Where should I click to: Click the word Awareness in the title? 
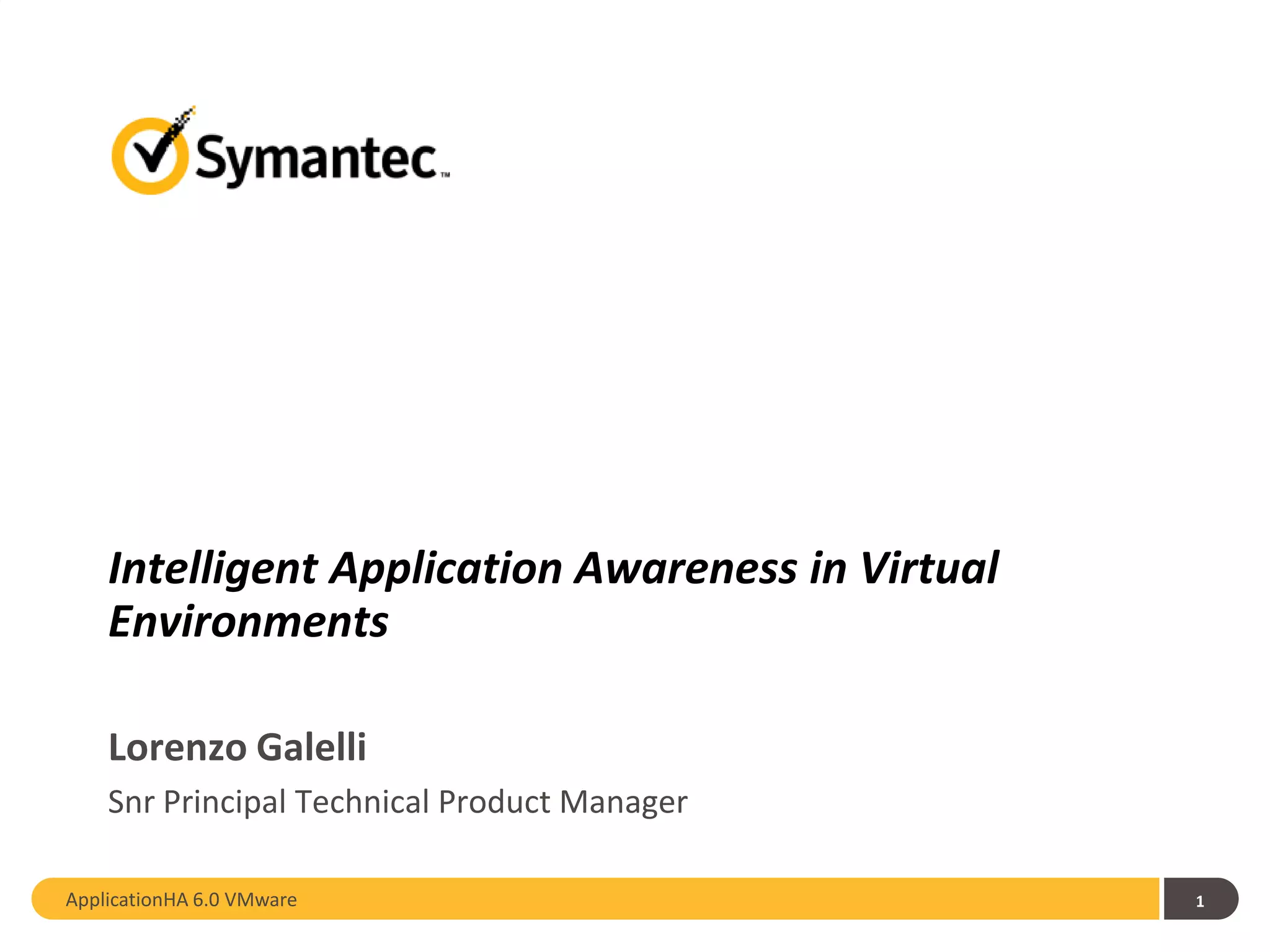tap(685, 569)
